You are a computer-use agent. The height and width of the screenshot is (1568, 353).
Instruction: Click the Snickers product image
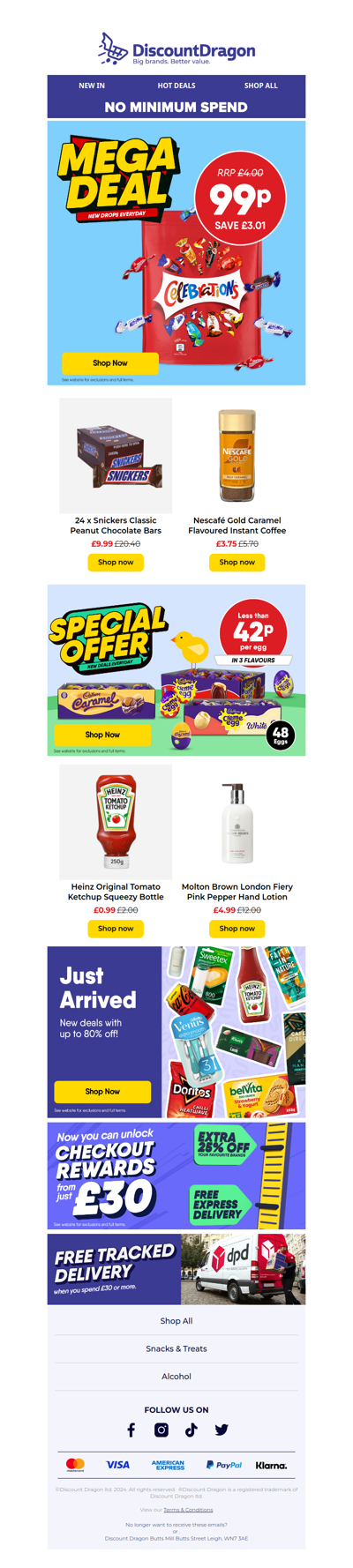click(116, 455)
